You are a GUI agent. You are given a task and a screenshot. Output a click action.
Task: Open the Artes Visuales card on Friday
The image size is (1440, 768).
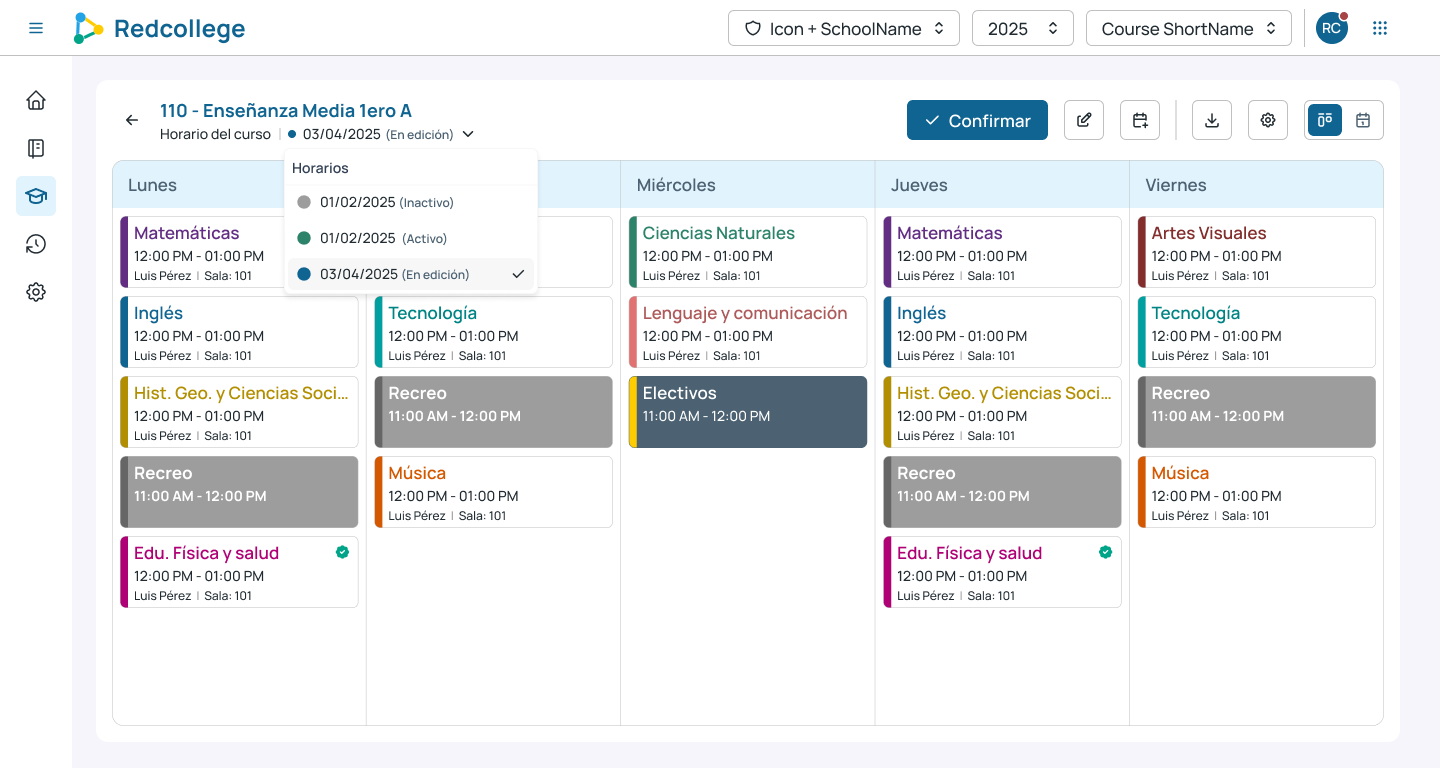pos(1256,252)
